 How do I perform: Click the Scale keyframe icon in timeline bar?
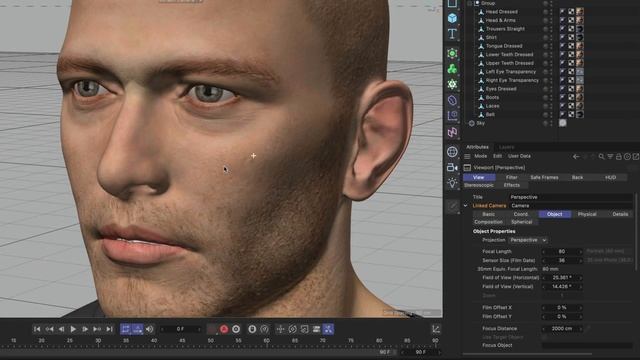304,329
